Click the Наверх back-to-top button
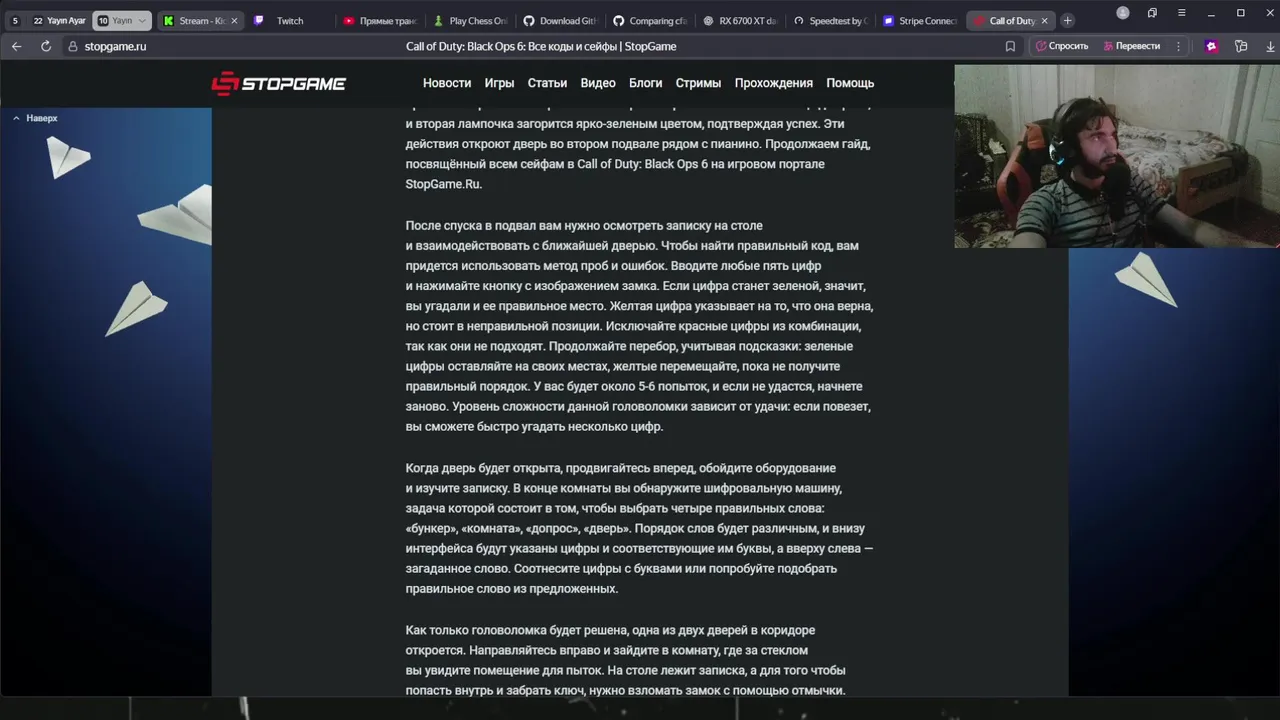1280x720 pixels. 35,118
